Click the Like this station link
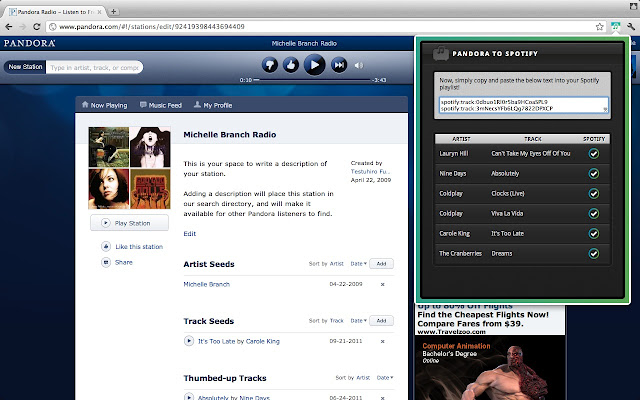 [x=139, y=247]
